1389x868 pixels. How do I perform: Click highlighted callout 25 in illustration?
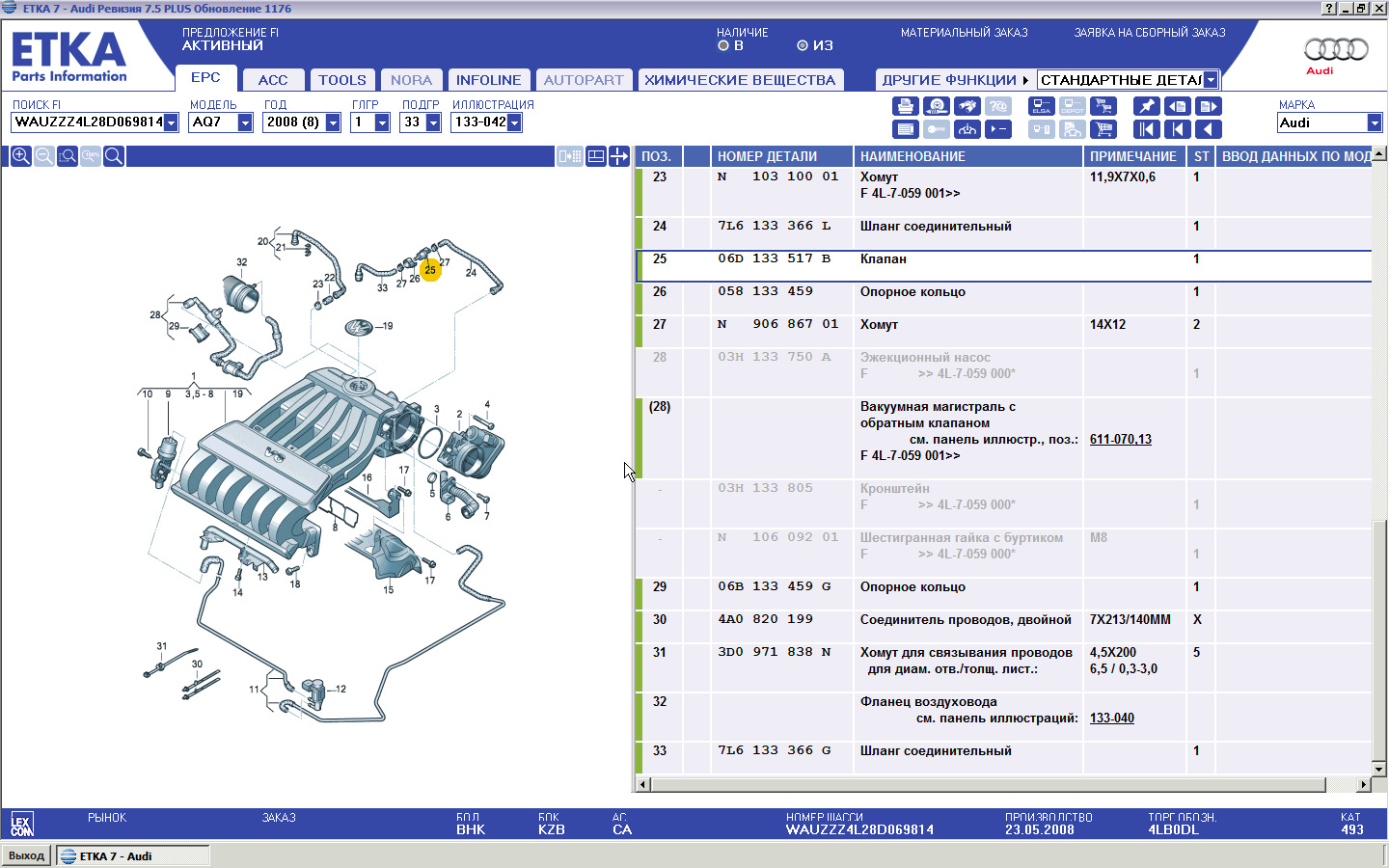click(430, 270)
